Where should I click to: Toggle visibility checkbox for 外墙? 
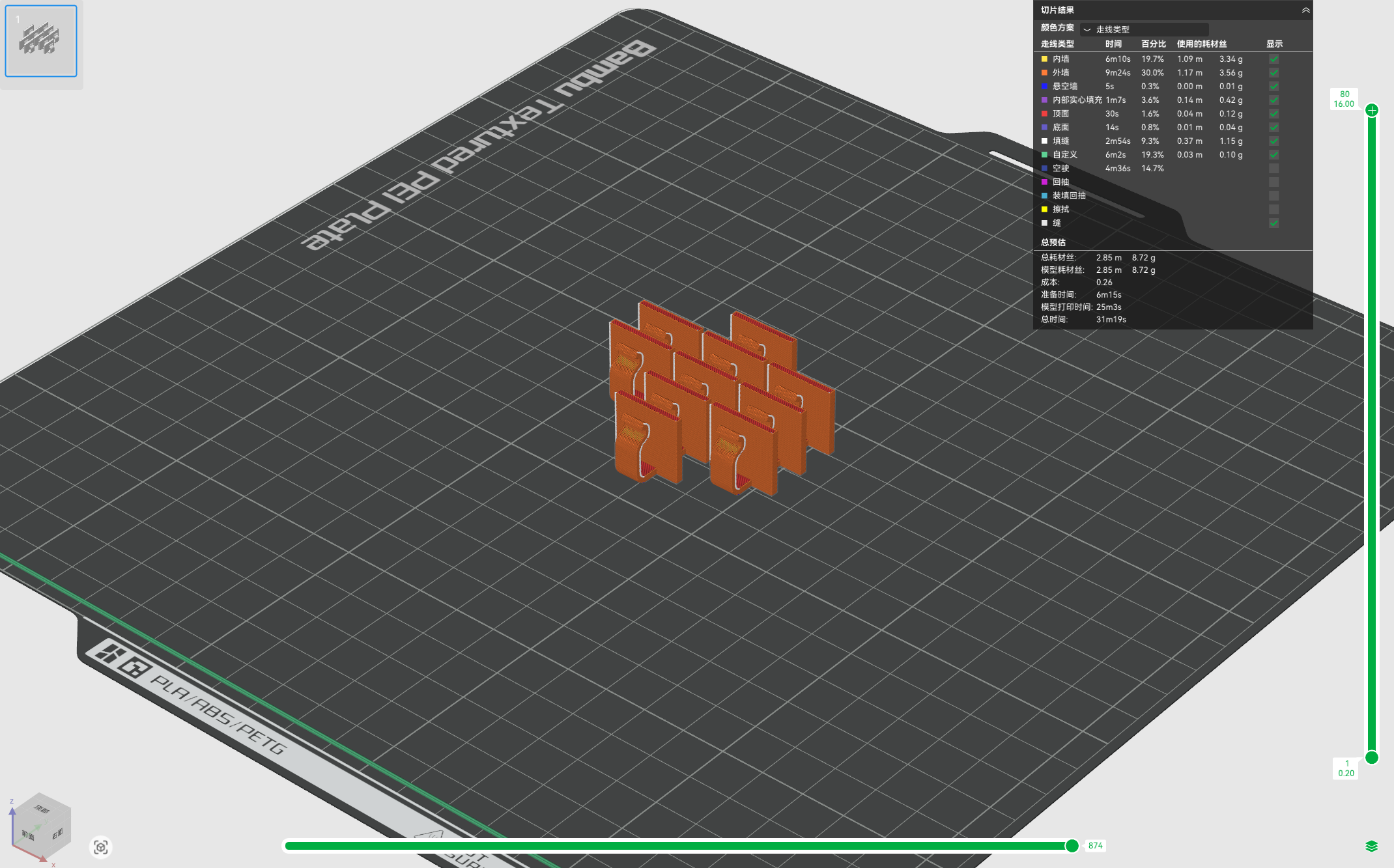tap(1273, 73)
